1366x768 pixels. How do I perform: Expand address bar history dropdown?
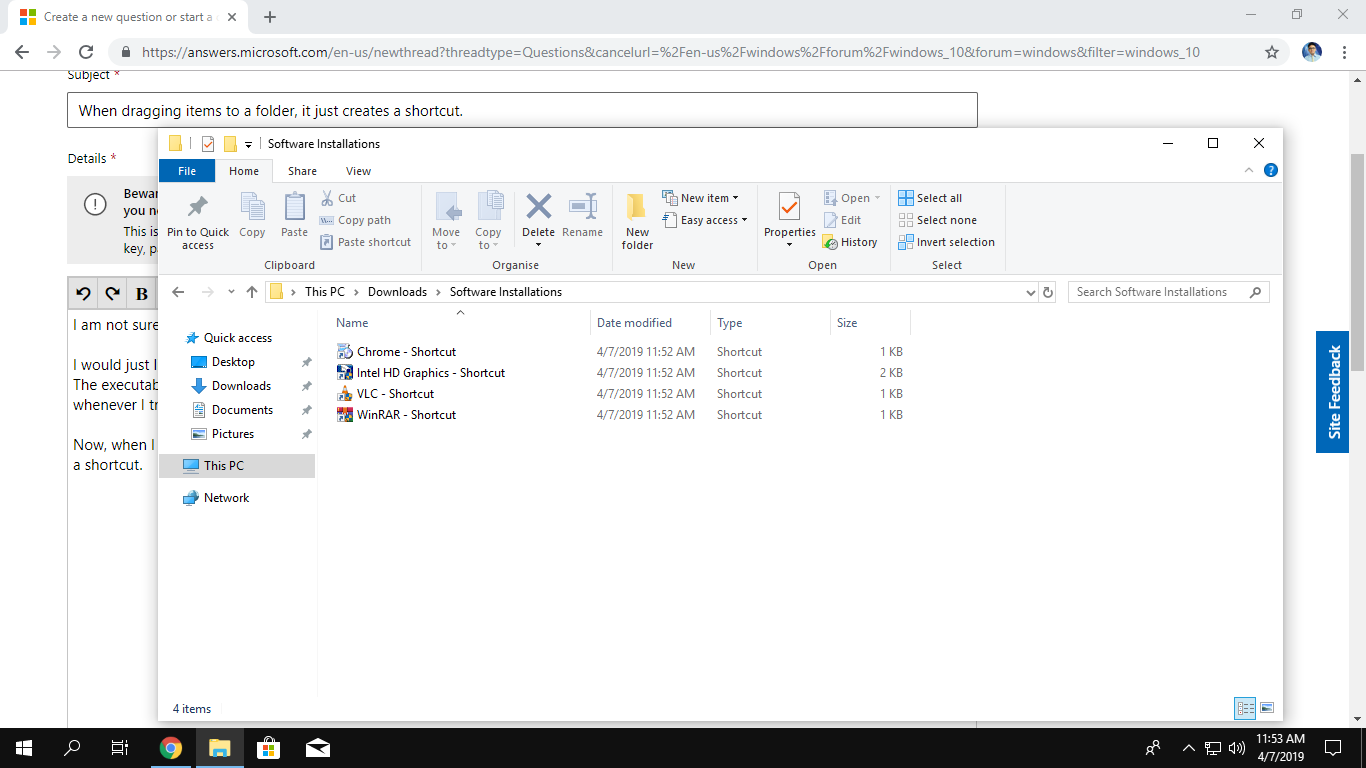1031,293
